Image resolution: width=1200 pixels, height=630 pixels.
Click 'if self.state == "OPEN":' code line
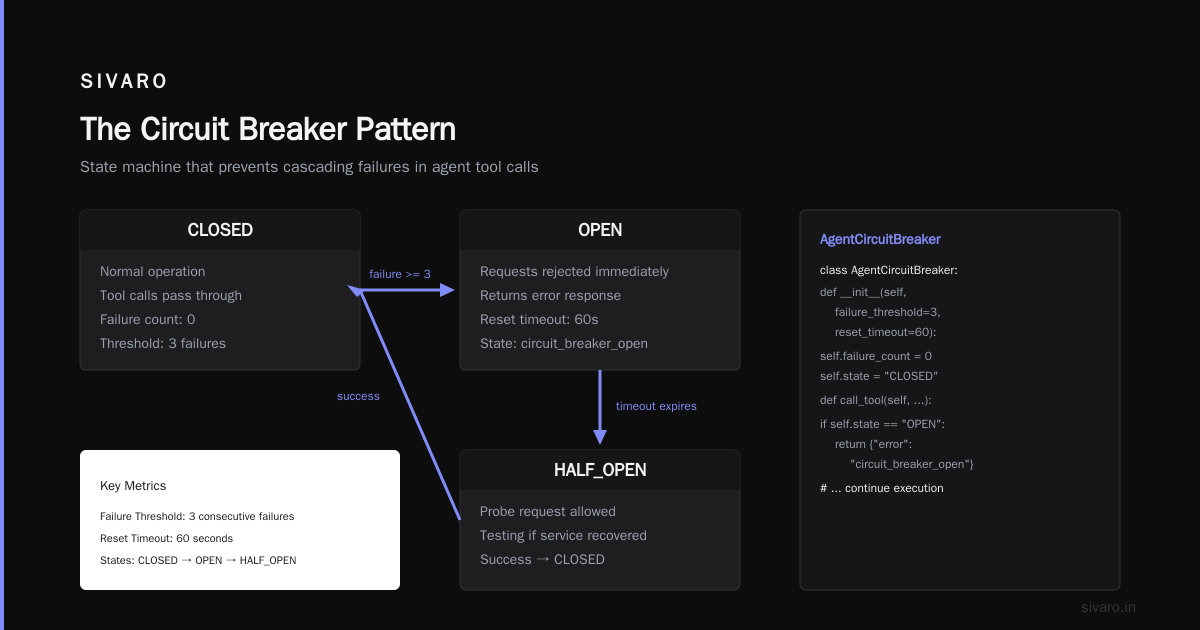click(882, 424)
